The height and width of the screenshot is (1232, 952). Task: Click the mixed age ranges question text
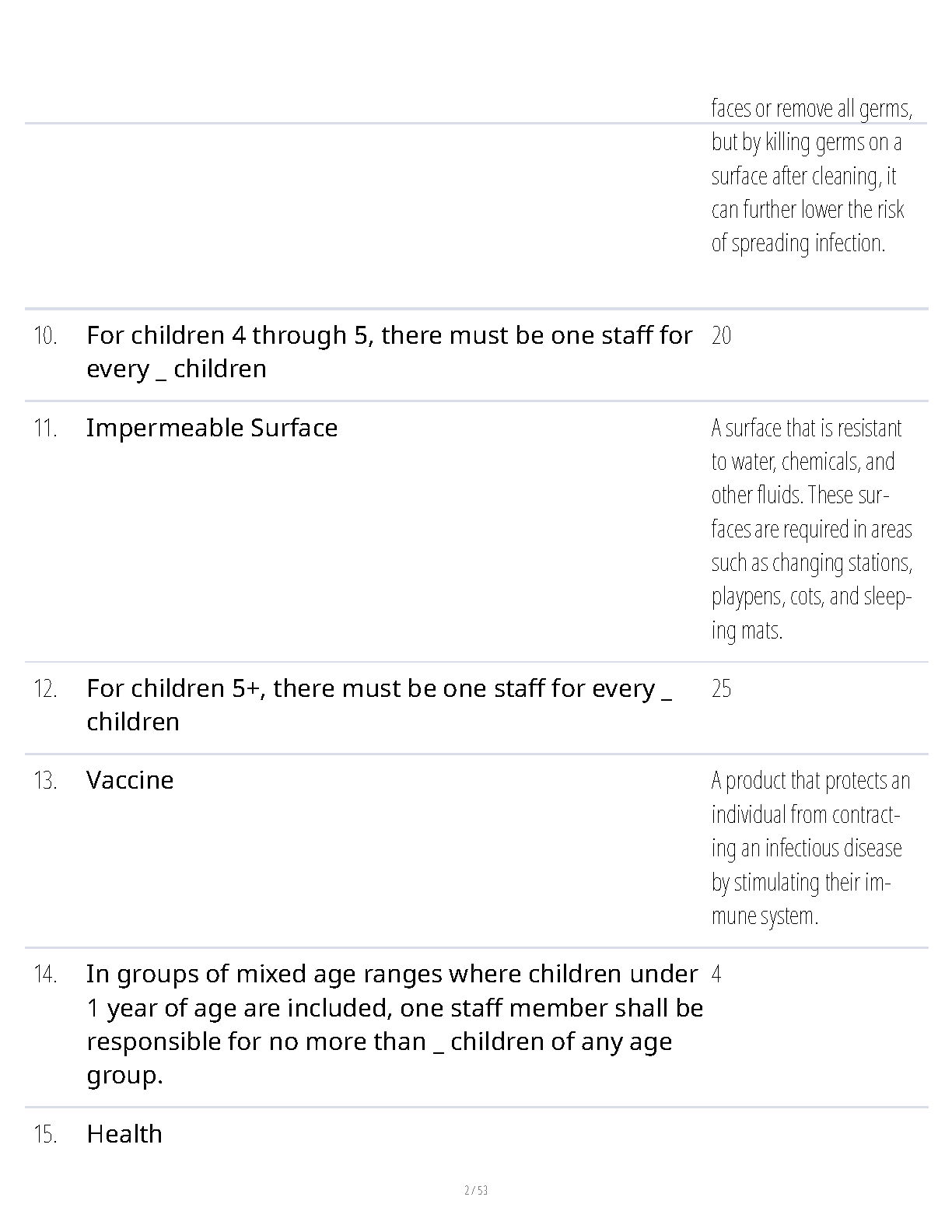click(394, 1024)
